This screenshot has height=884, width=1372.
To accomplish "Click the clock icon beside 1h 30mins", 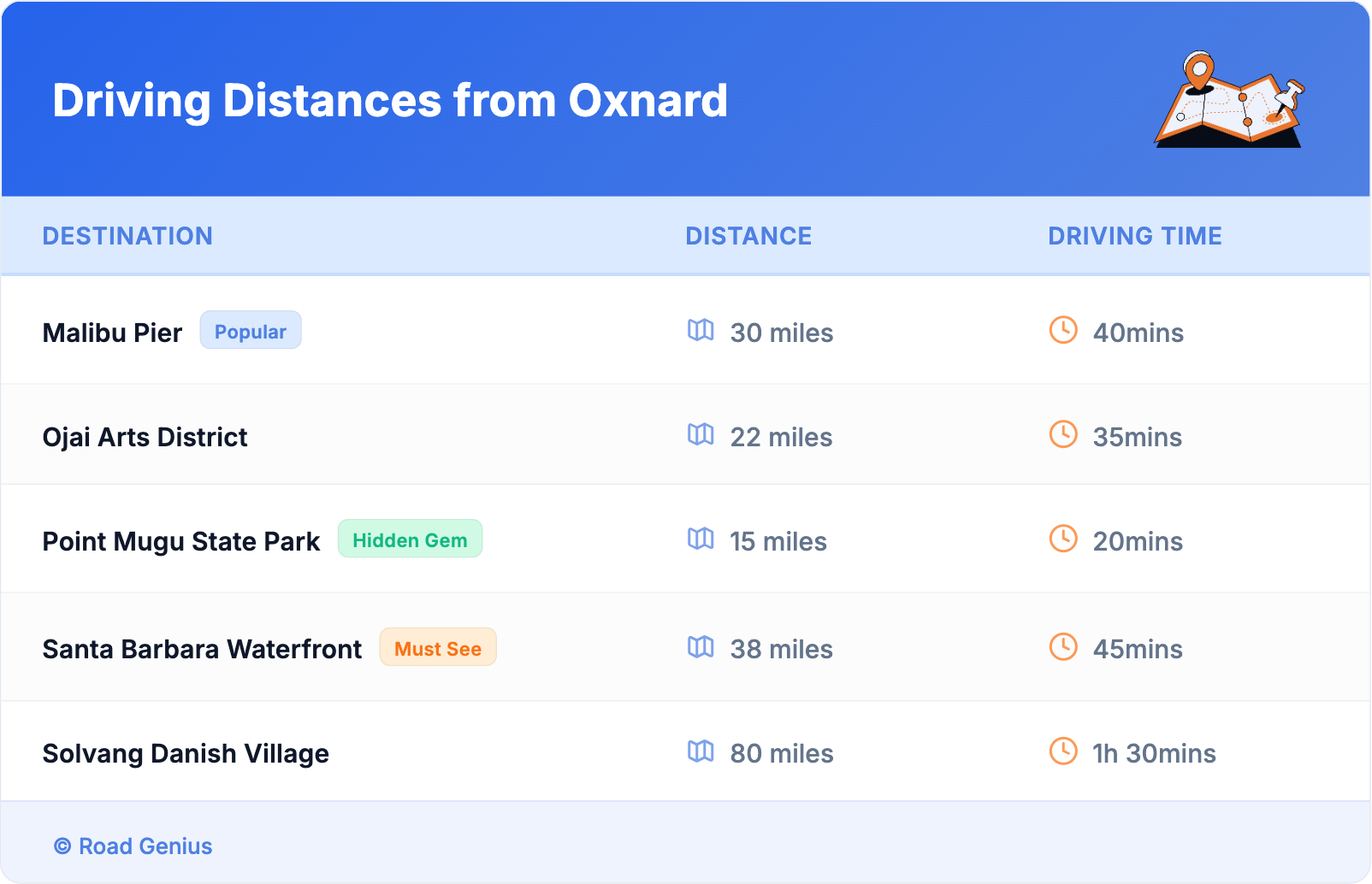I will point(1063,751).
